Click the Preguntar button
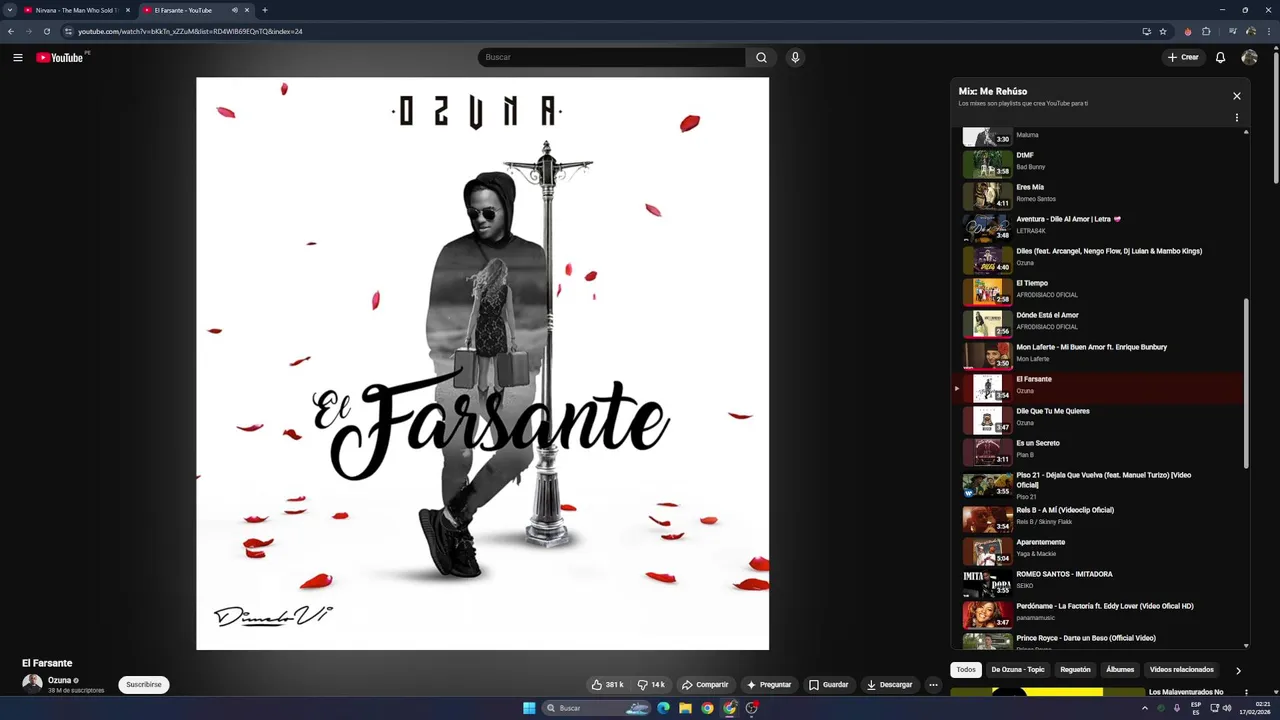 [x=769, y=685]
